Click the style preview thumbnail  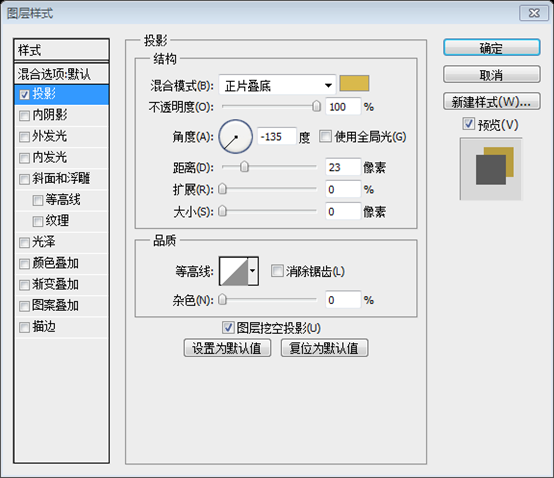491,169
